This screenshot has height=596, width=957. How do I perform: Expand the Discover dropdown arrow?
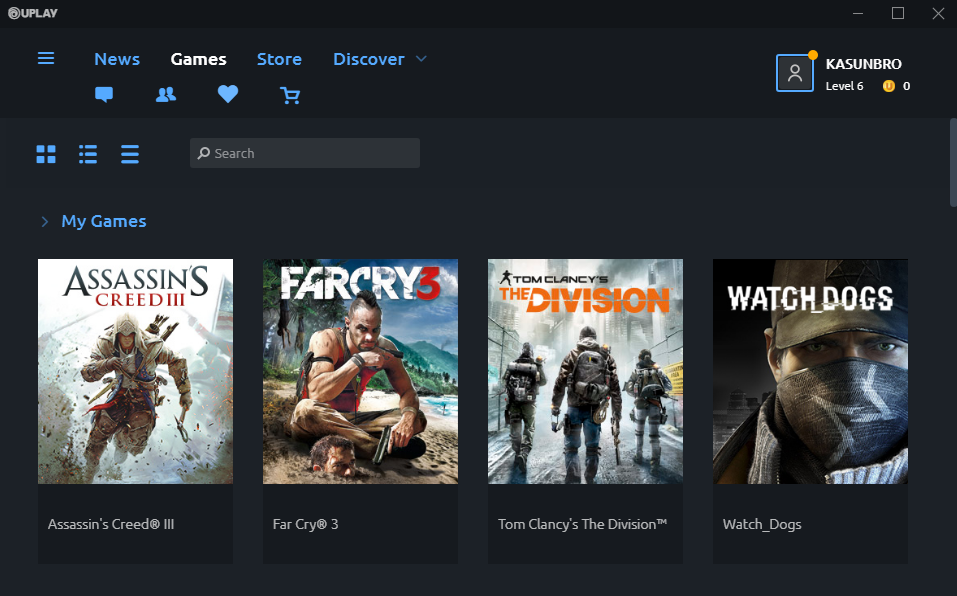421,59
